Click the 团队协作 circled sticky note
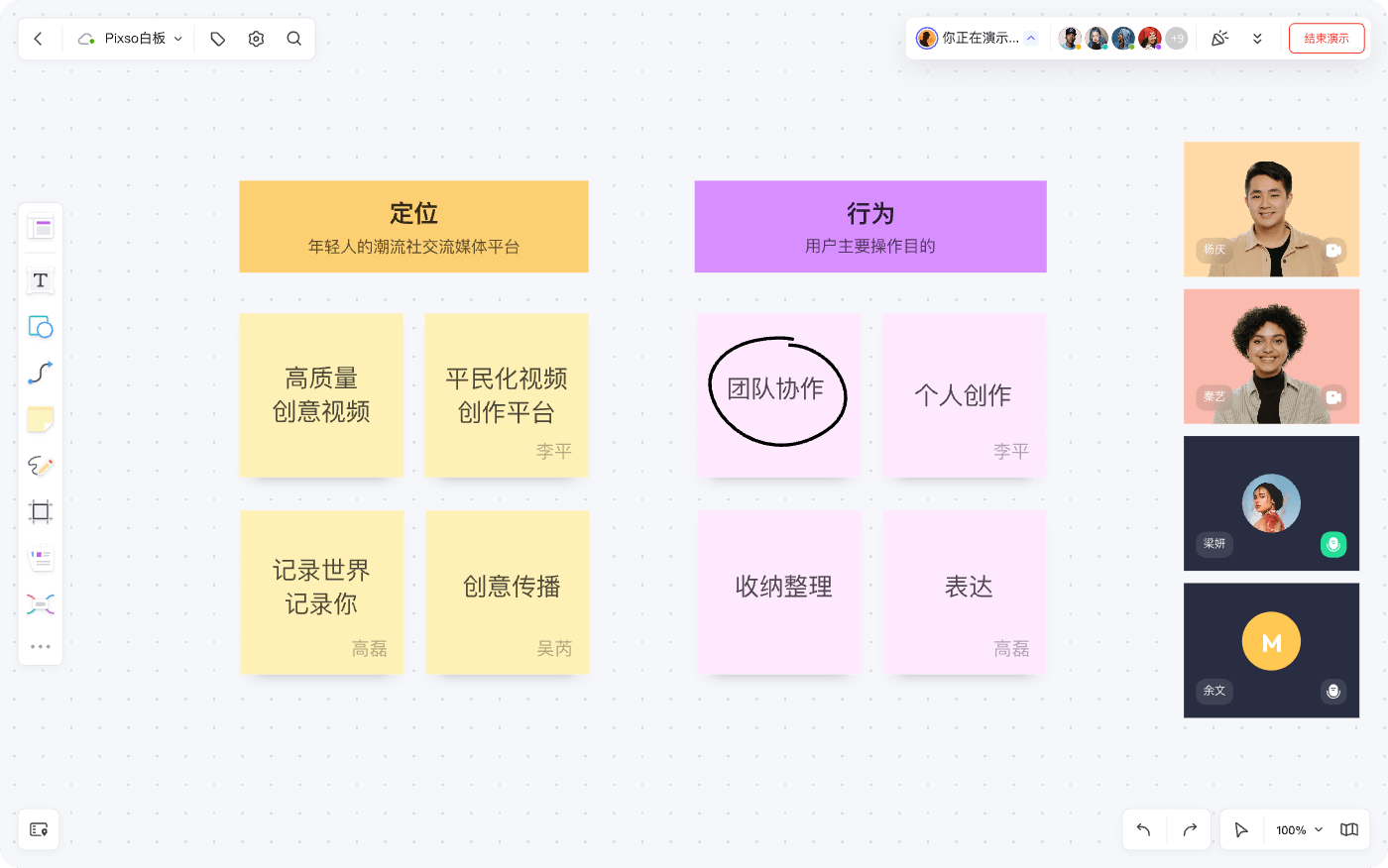This screenshot has width=1388, height=868. (778, 394)
